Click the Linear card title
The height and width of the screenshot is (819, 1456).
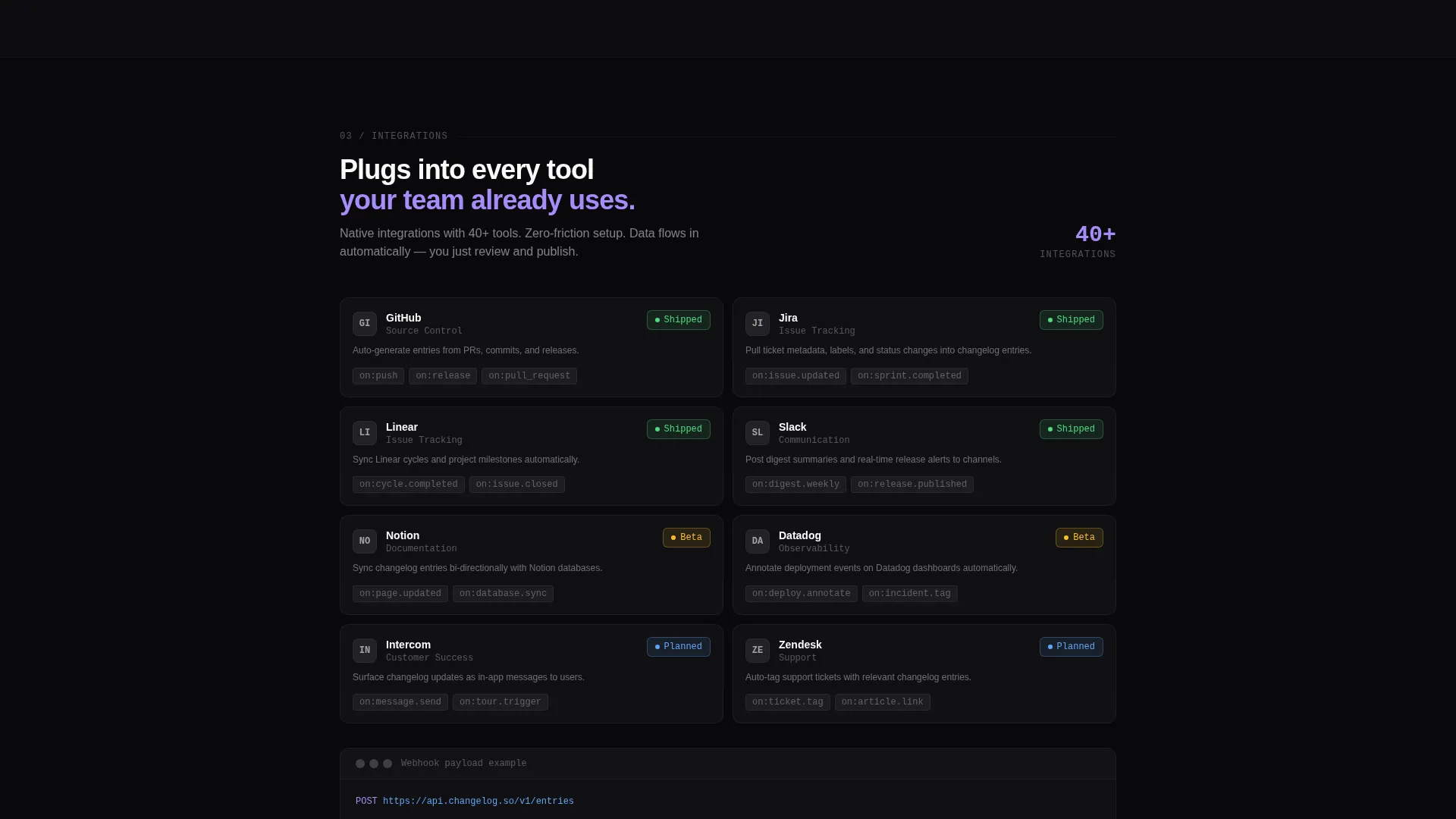402,427
